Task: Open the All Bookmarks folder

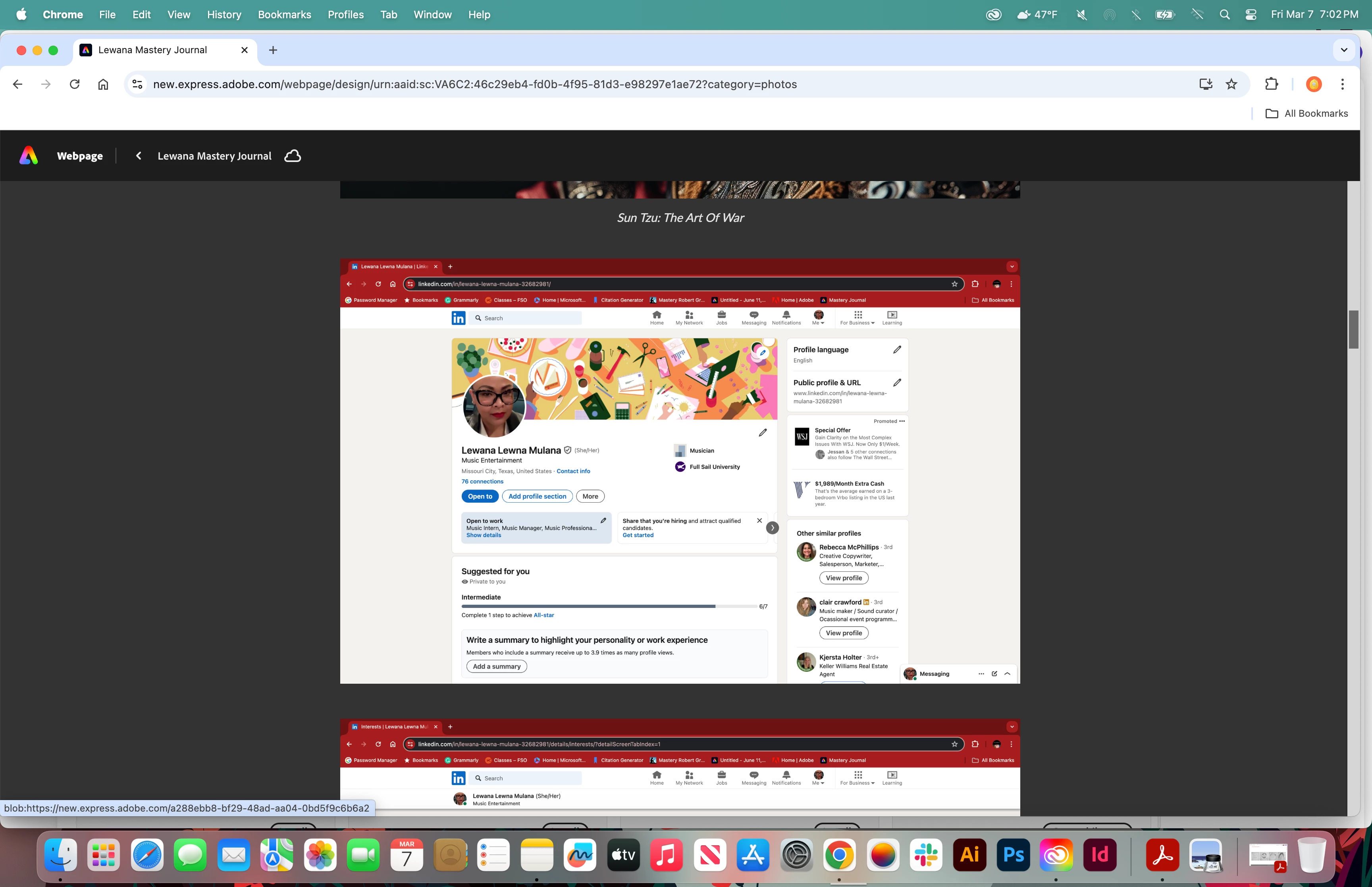Action: [x=1306, y=114]
